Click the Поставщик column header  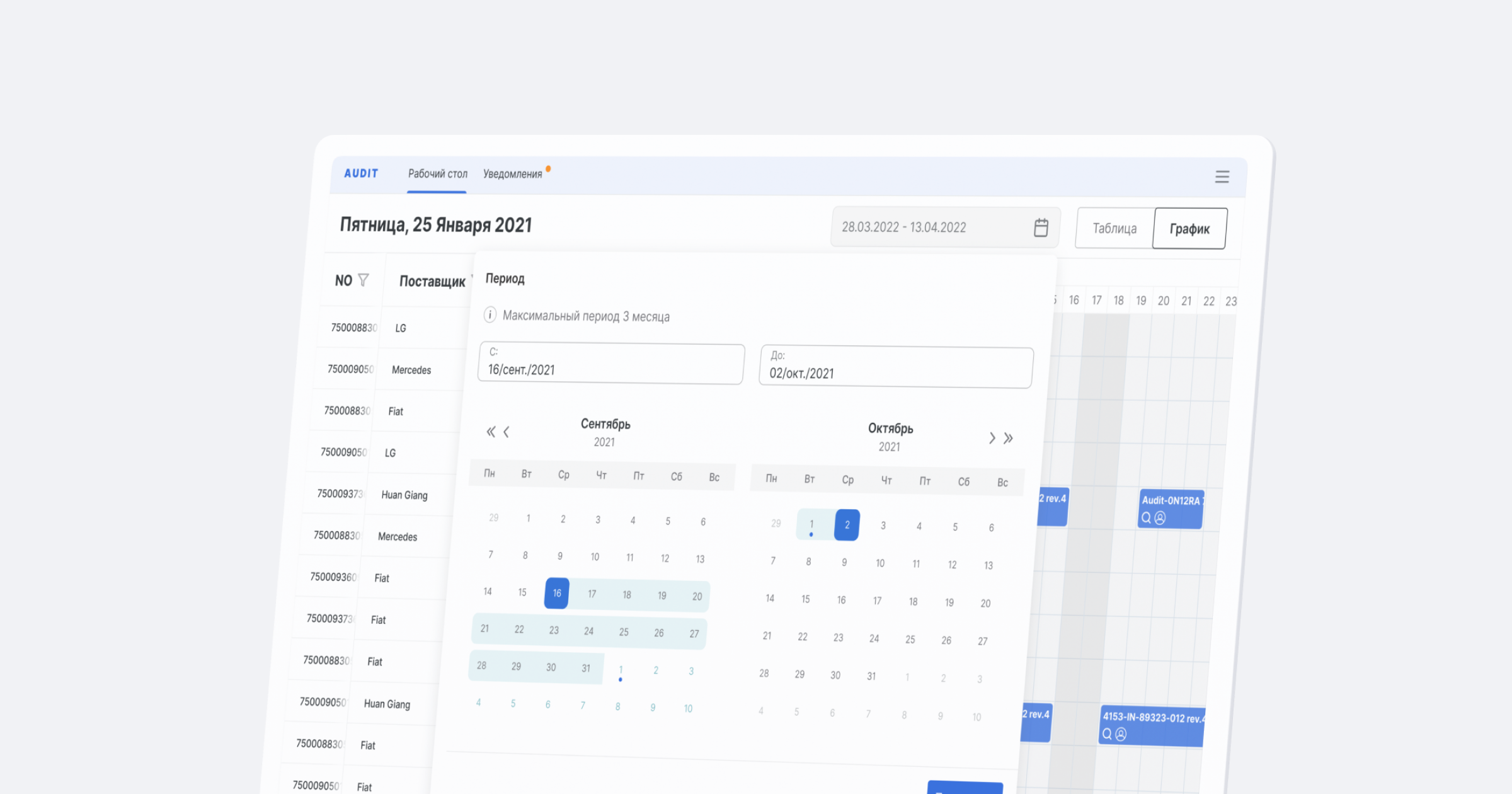(x=432, y=281)
